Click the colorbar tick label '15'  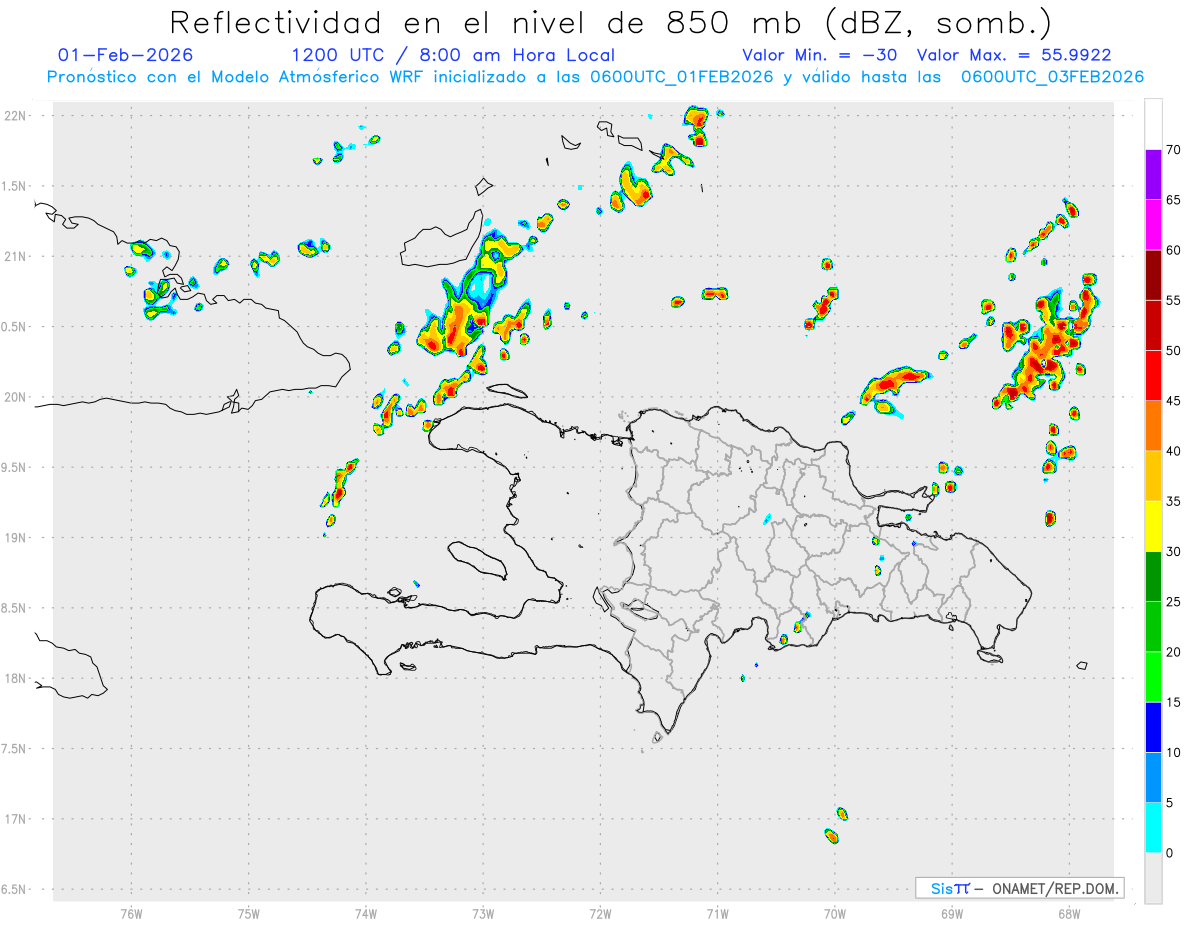pos(1173,702)
